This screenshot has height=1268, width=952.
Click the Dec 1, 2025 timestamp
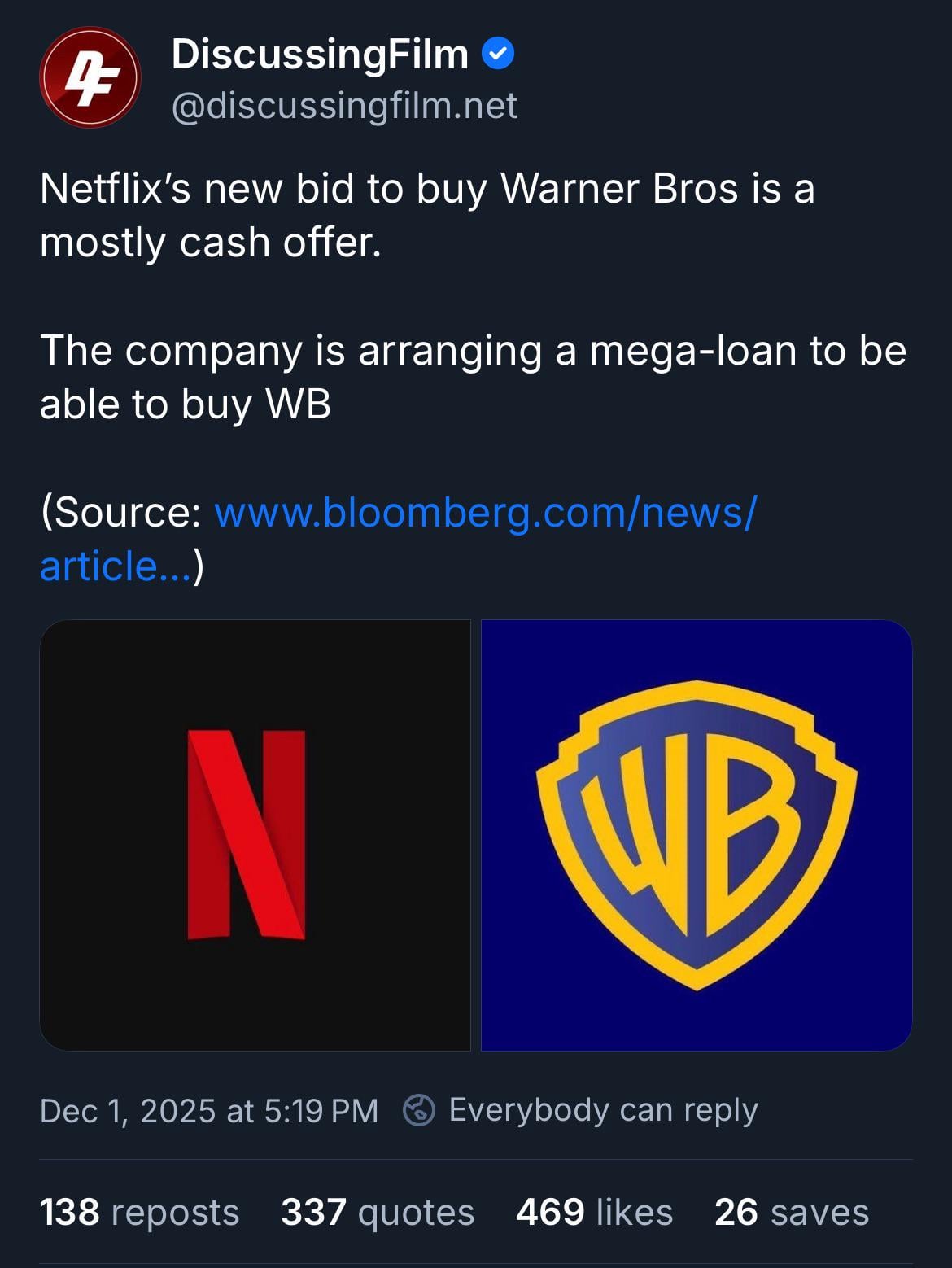pos(209,1111)
